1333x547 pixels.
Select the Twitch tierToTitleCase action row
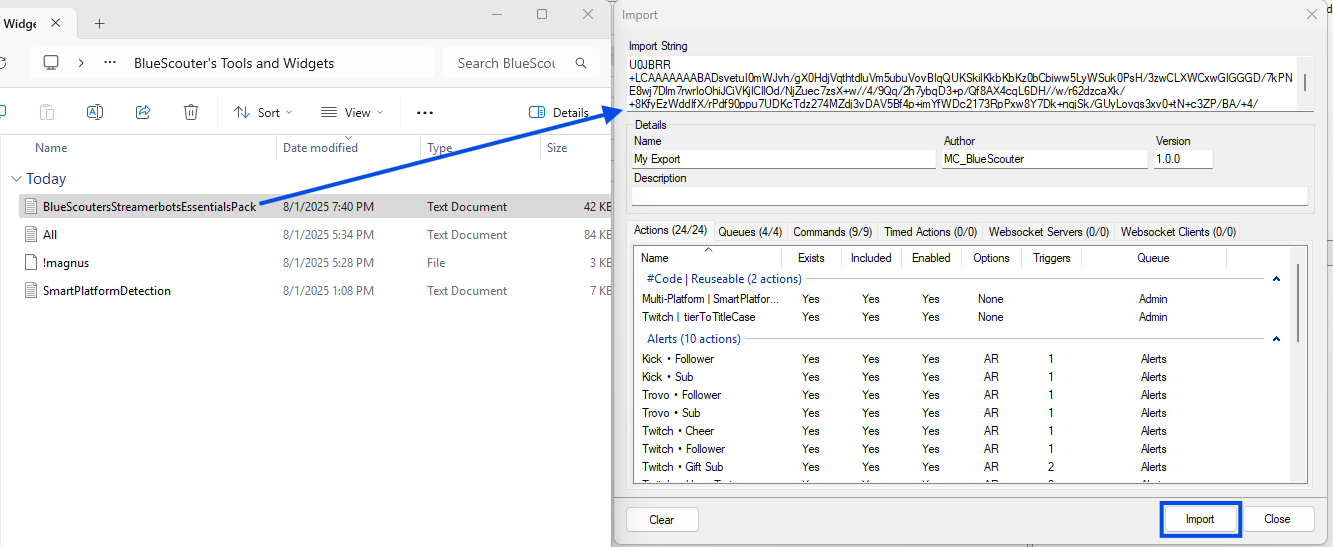(x=960, y=317)
